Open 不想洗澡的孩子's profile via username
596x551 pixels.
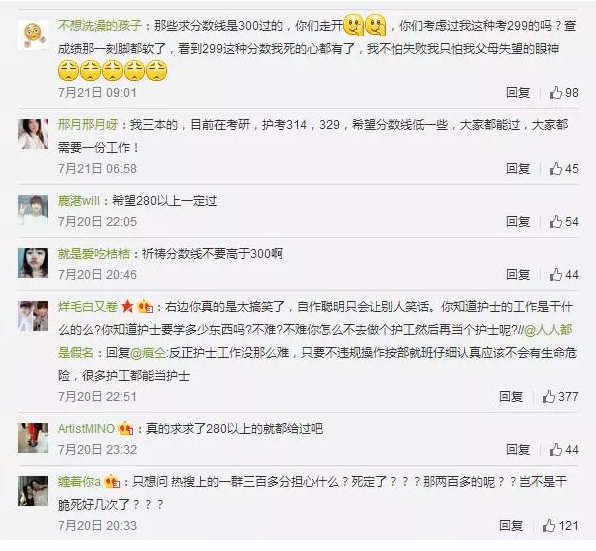click(100, 26)
